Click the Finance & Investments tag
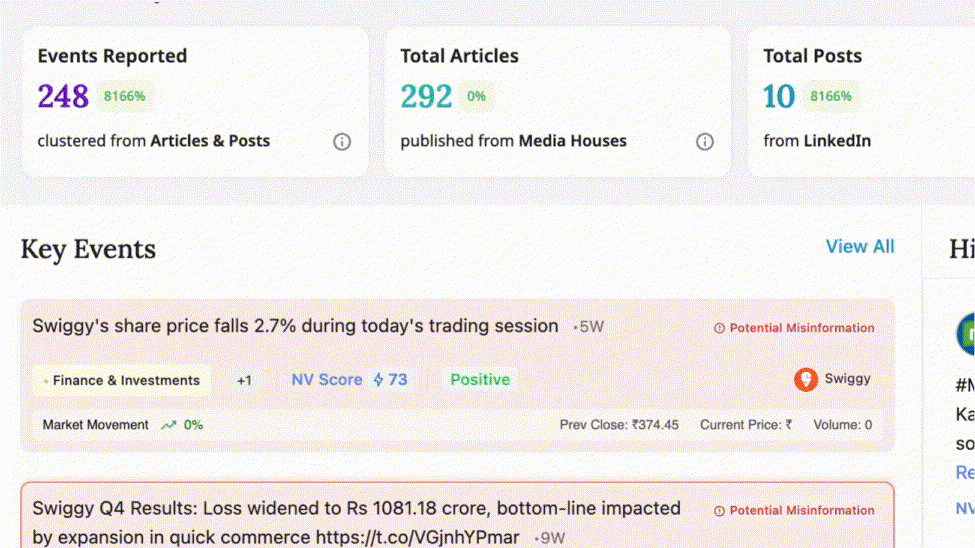This screenshot has width=975, height=548. pos(122,380)
